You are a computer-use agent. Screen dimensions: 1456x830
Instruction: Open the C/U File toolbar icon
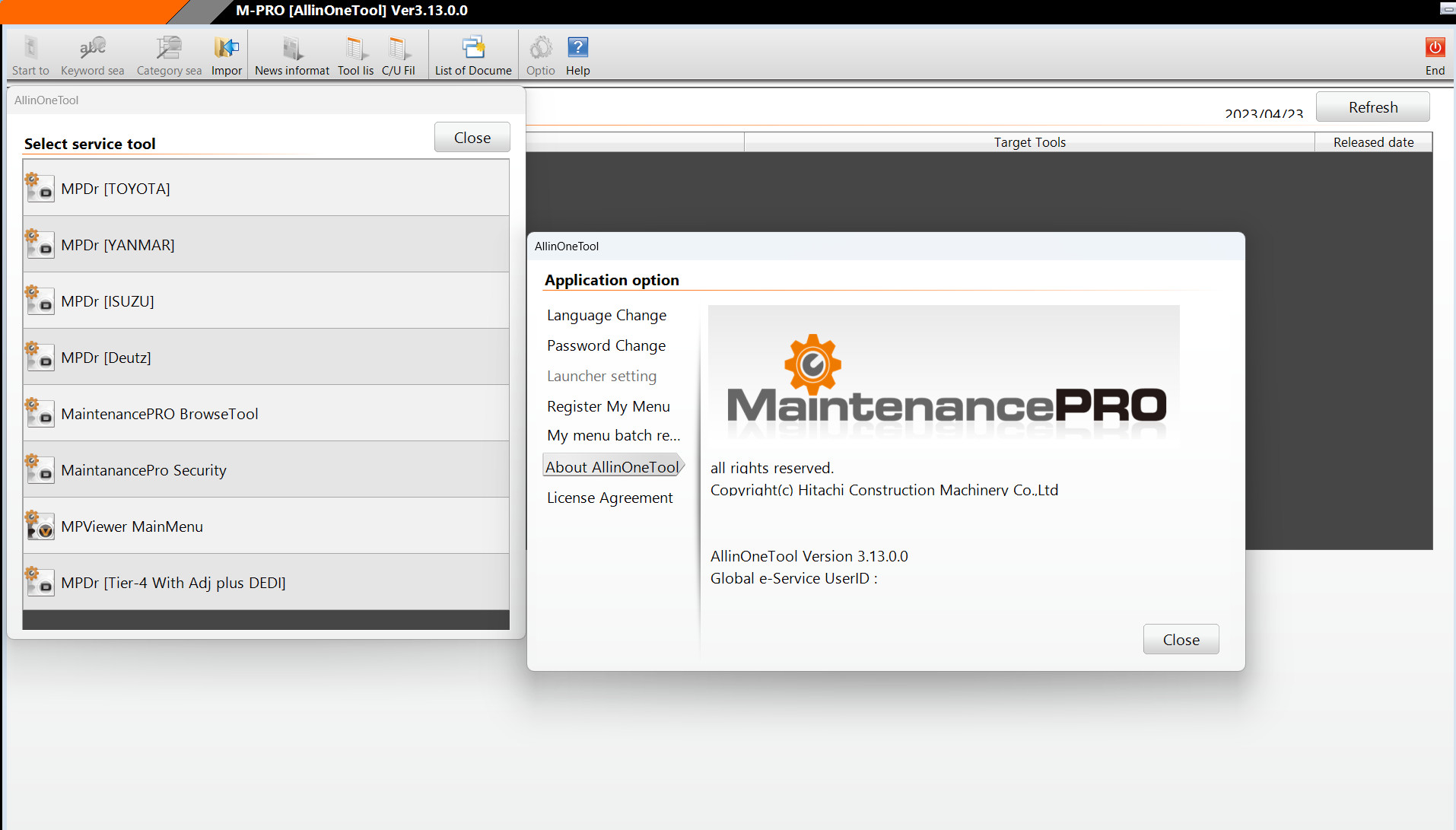point(398,49)
